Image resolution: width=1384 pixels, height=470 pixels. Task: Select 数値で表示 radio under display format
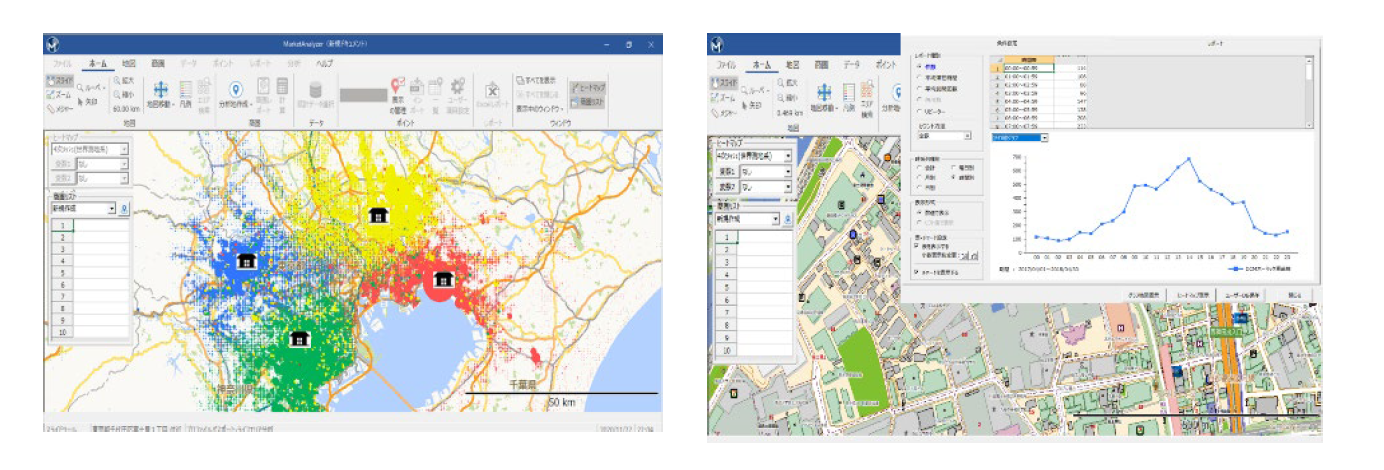pyautogui.click(x=920, y=213)
